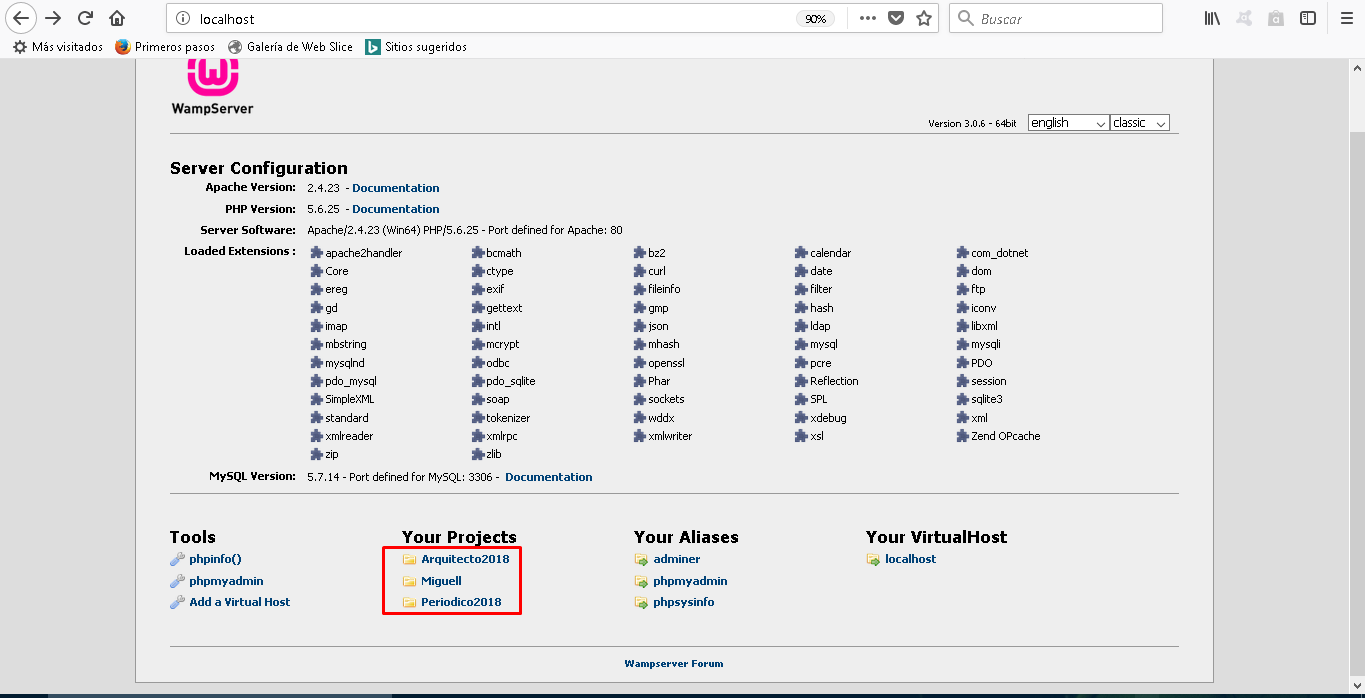Open the browser home page
Image resolution: width=1365 pixels, height=698 pixels.
(117, 18)
